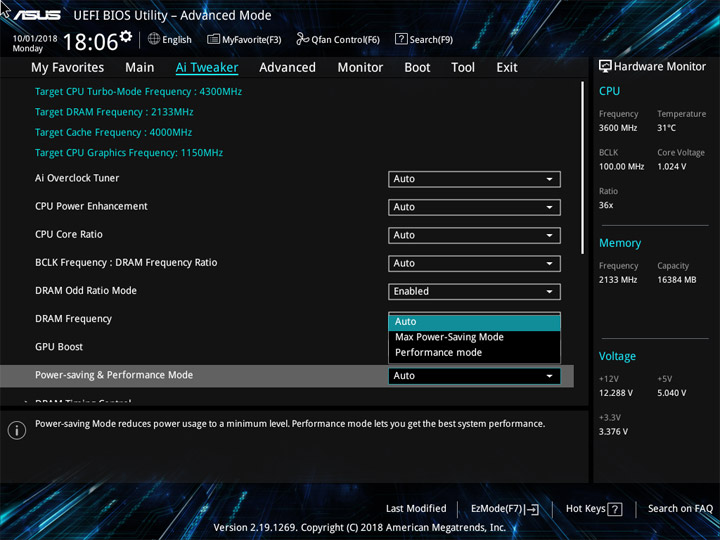720x540 pixels.
Task: Click the 18:06 clock display
Action: click(x=90, y=42)
